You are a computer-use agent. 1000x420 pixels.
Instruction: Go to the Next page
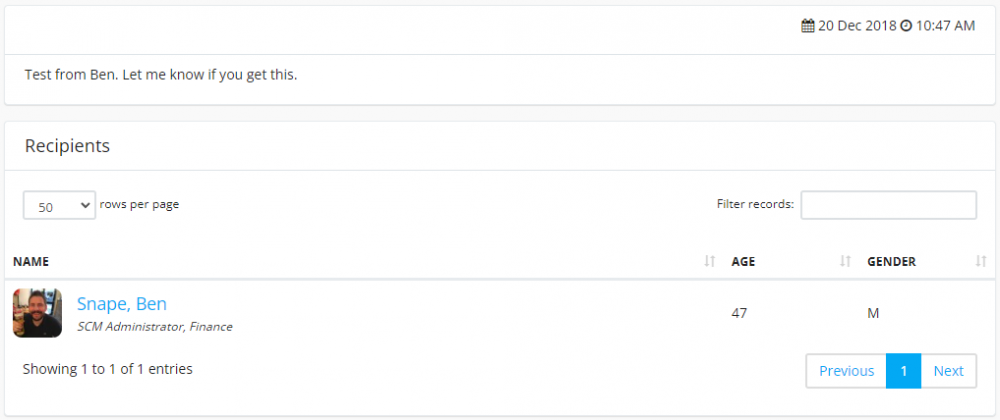pyautogui.click(x=948, y=371)
